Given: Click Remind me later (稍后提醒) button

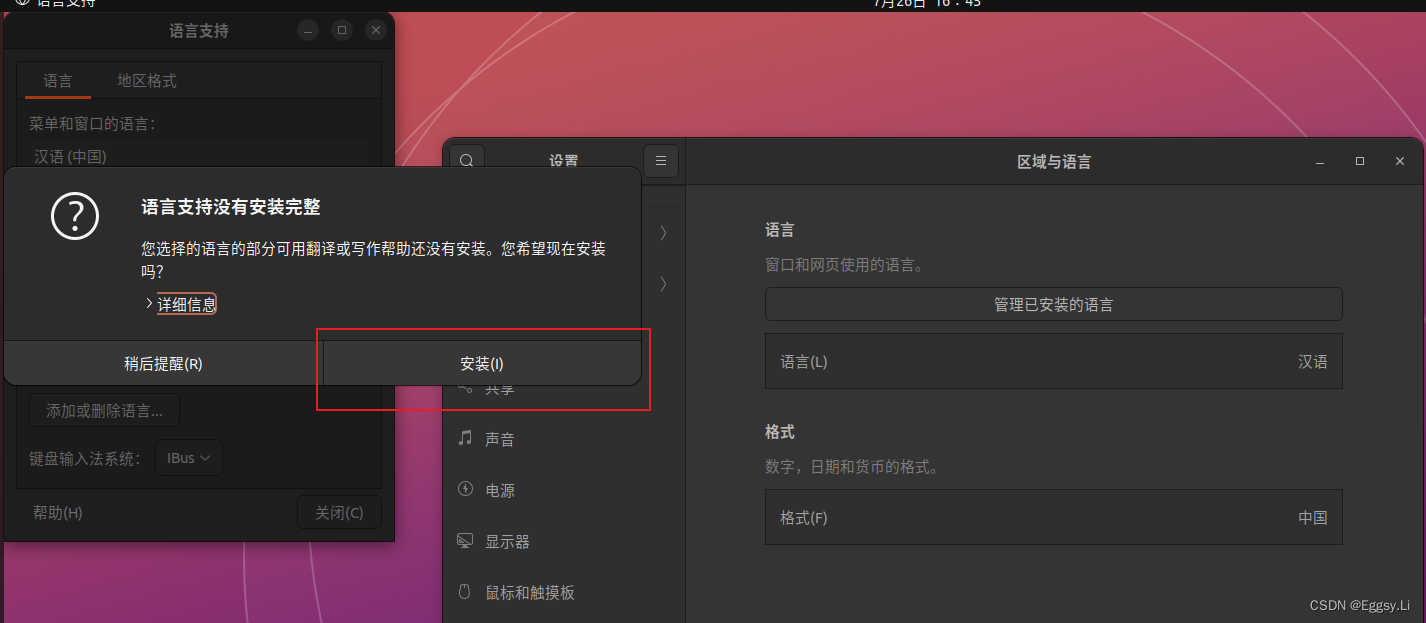Looking at the screenshot, I should click(x=163, y=363).
